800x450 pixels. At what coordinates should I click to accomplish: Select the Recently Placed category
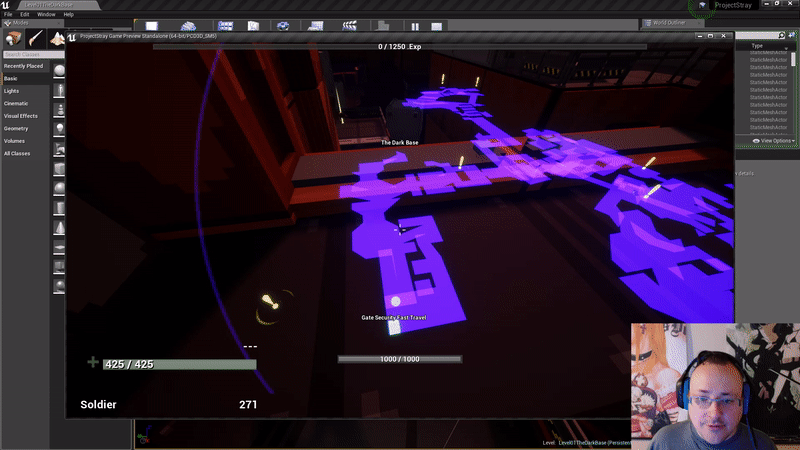tap(23, 66)
